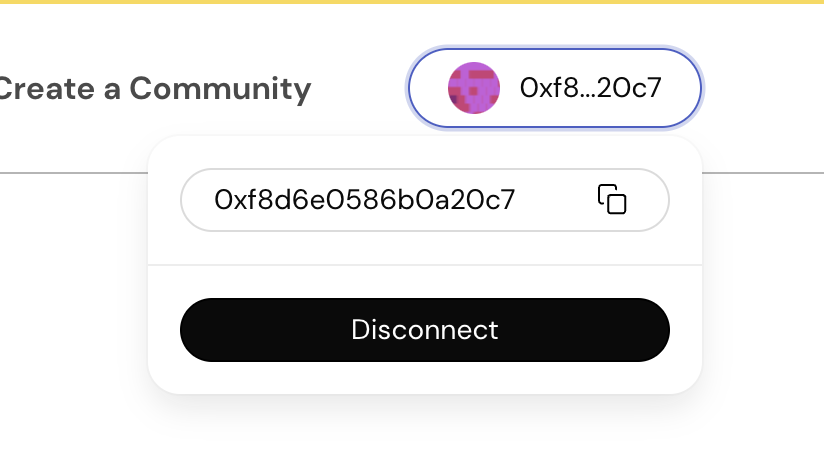Tap the overlapping squares clipboard icon
This screenshot has height=452, width=824.
tap(612, 199)
